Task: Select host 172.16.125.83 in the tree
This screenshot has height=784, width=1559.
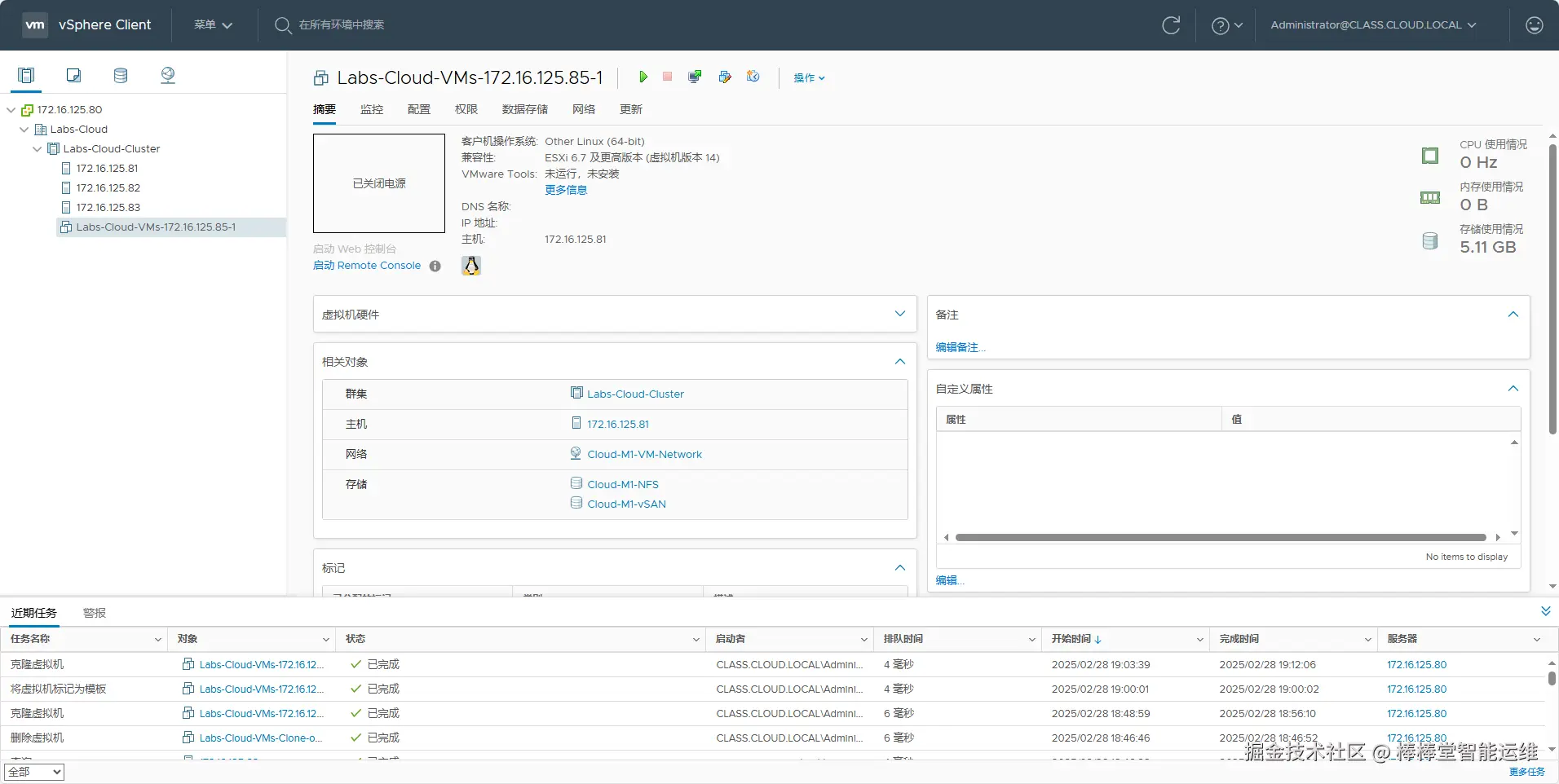Action: click(x=108, y=208)
